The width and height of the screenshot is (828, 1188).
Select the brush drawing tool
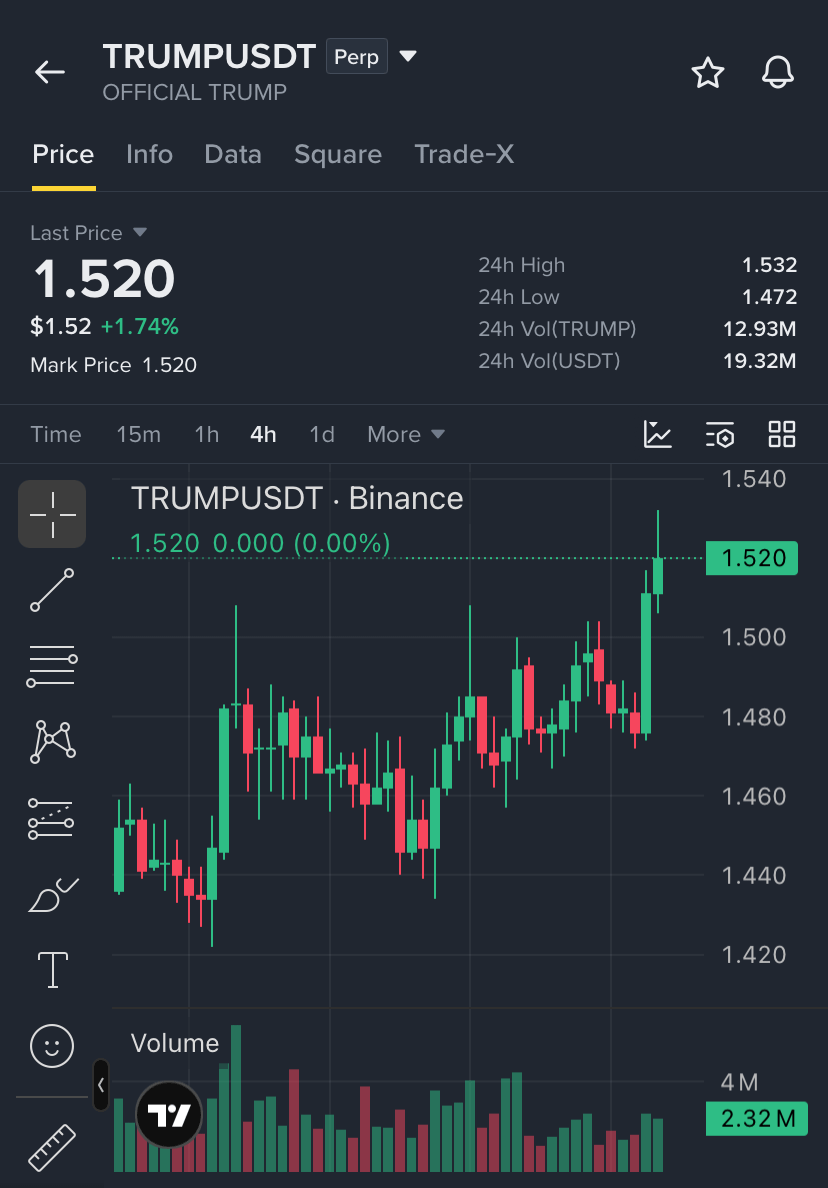53,894
